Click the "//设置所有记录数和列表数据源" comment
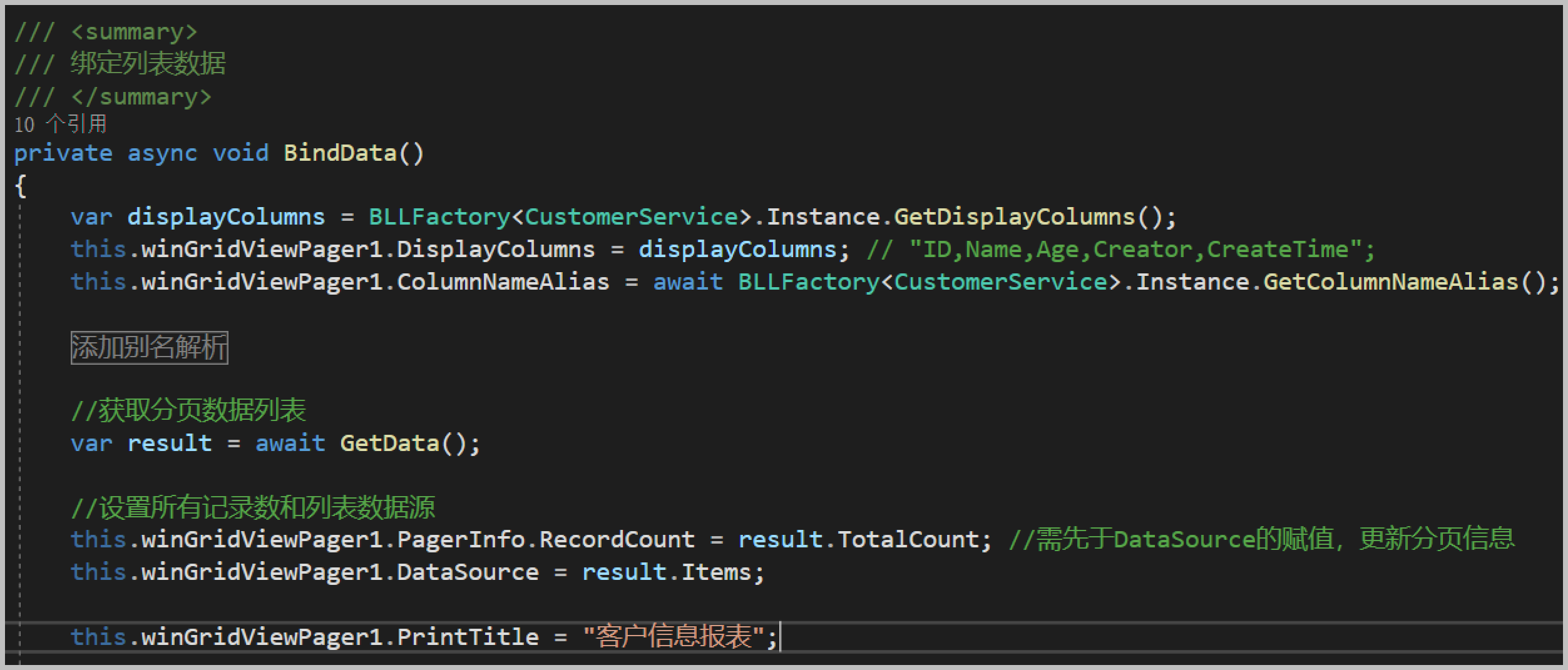Screen dimensions: 1568x670 [253, 507]
